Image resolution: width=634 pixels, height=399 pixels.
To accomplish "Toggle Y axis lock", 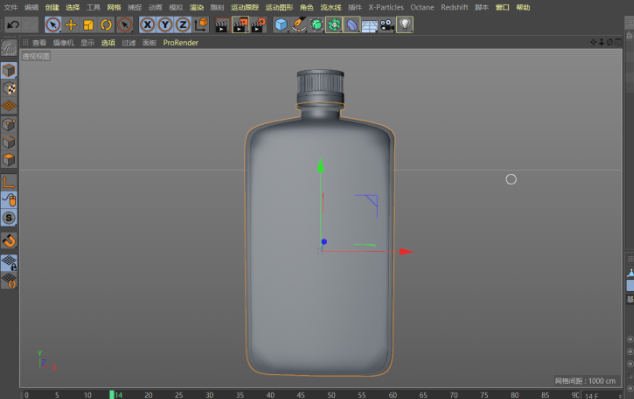I will tap(165, 25).
